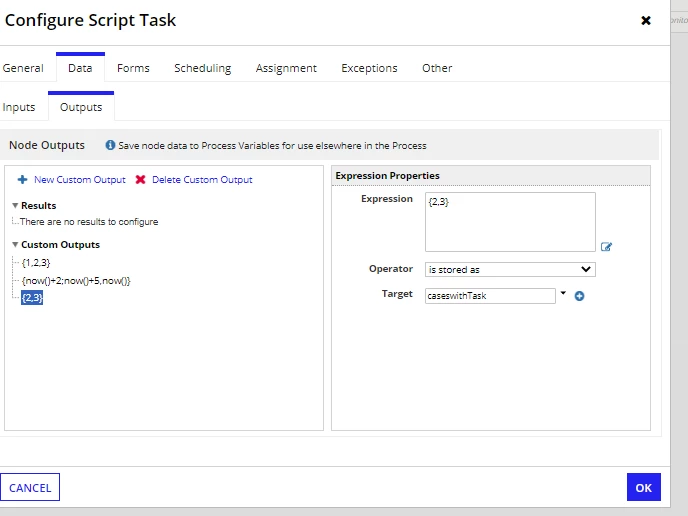This screenshot has height=516, width=688.
Task: Confirm with the OK button
Action: [644, 487]
